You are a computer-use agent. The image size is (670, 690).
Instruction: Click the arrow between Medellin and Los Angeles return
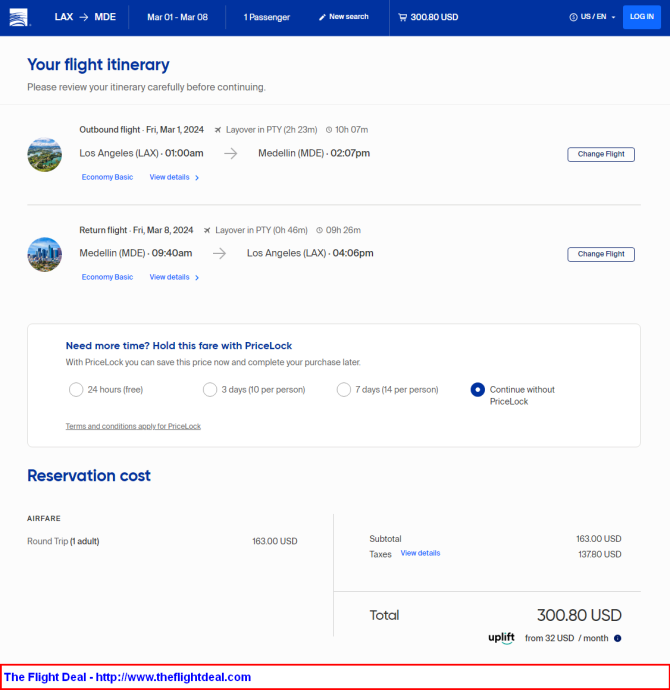tap(219, 253)
